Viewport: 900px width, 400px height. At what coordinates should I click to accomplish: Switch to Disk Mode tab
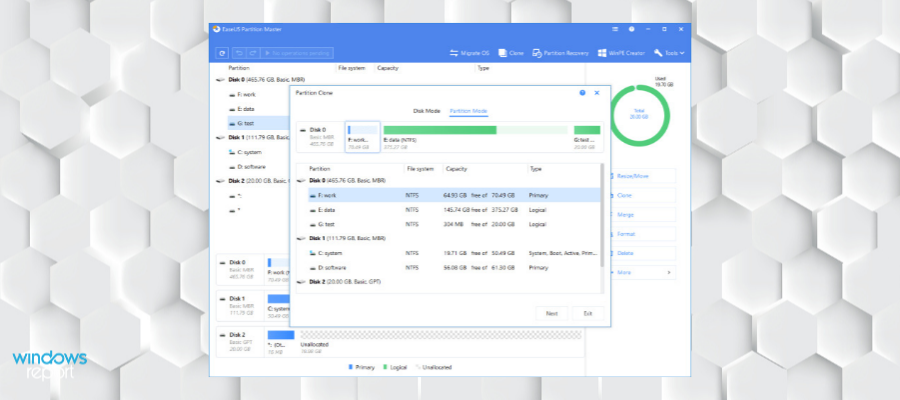426,111
